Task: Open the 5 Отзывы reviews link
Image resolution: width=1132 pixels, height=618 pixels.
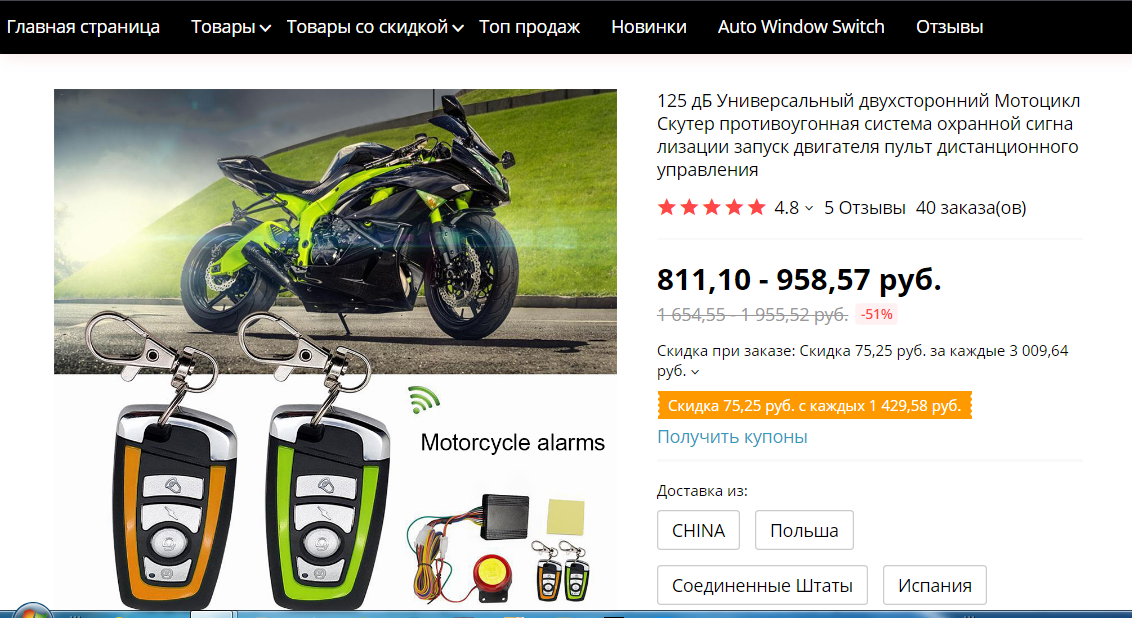Action: pos(864,208)
